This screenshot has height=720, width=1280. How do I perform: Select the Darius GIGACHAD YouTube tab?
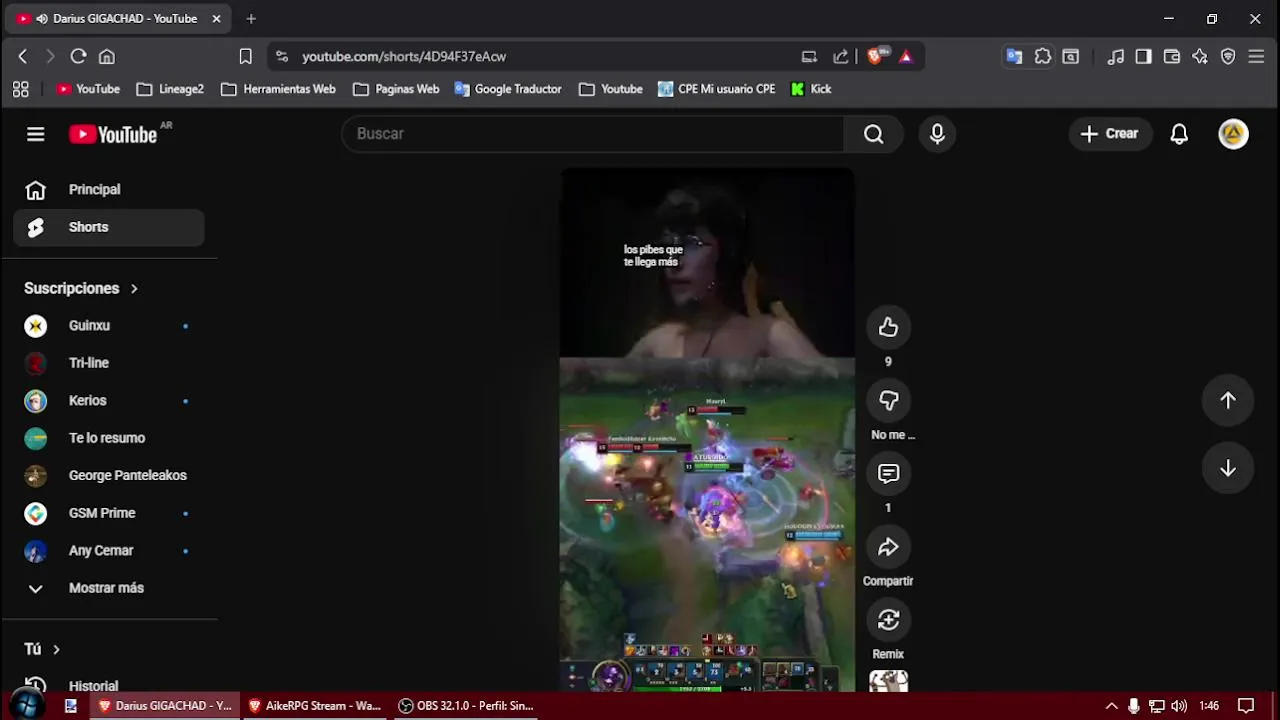tap(118, 18)
